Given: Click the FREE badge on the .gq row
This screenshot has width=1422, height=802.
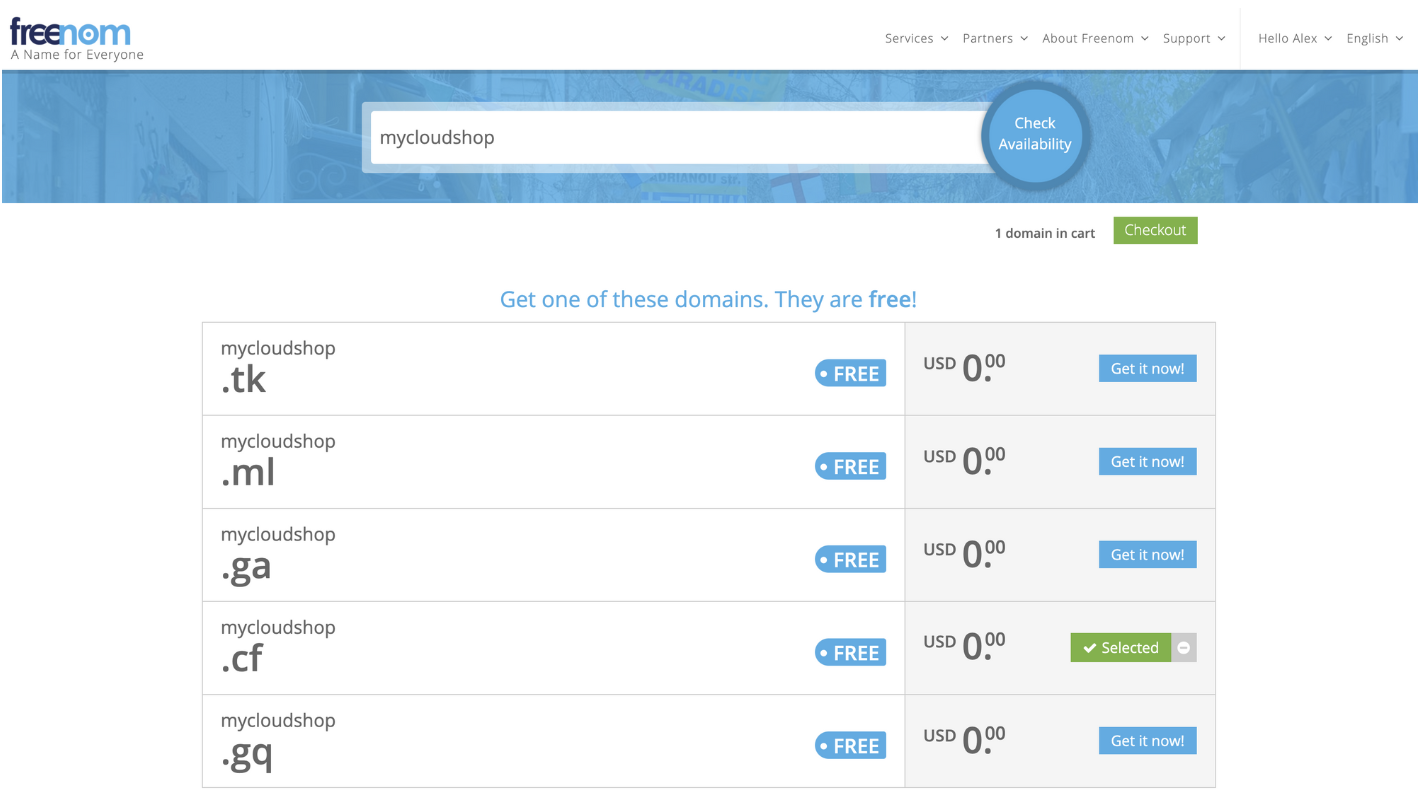Looking at the screenshot, I should (x=850, y=746).
